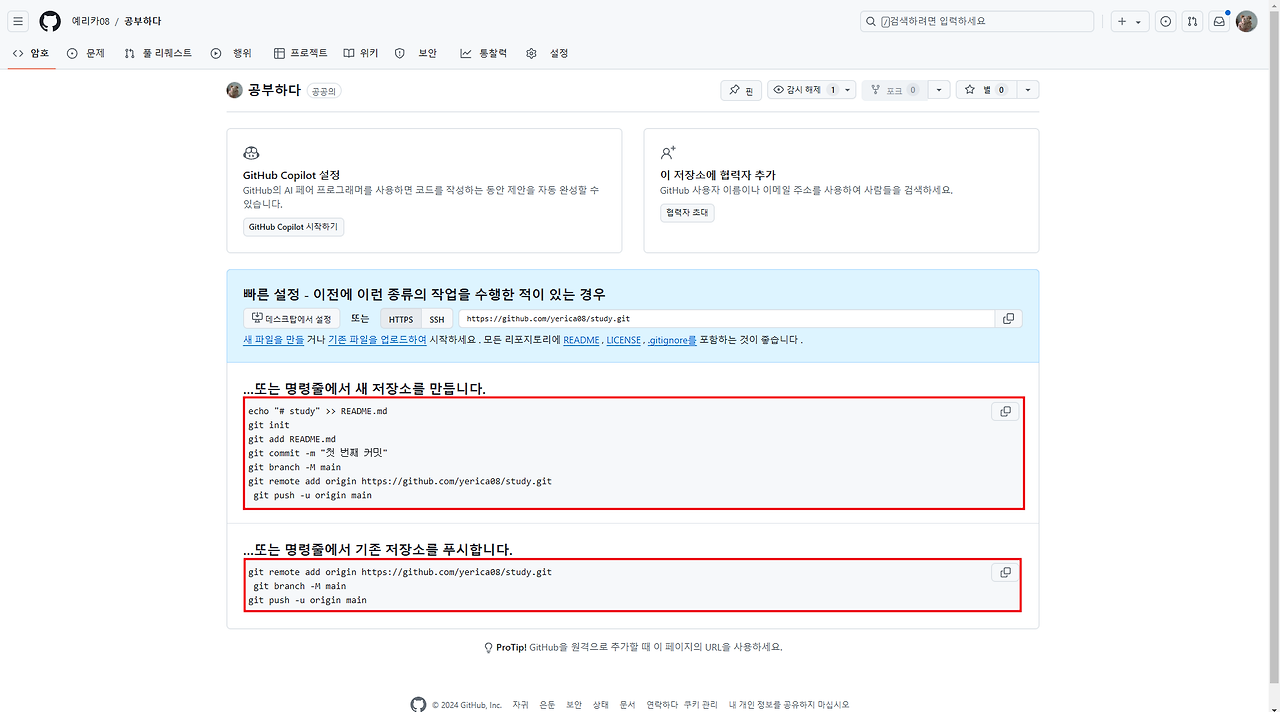This screenshot has height=712, width=1280.
Task: Switch to the 설정 (Settings) tab
Action: (547, 53)
